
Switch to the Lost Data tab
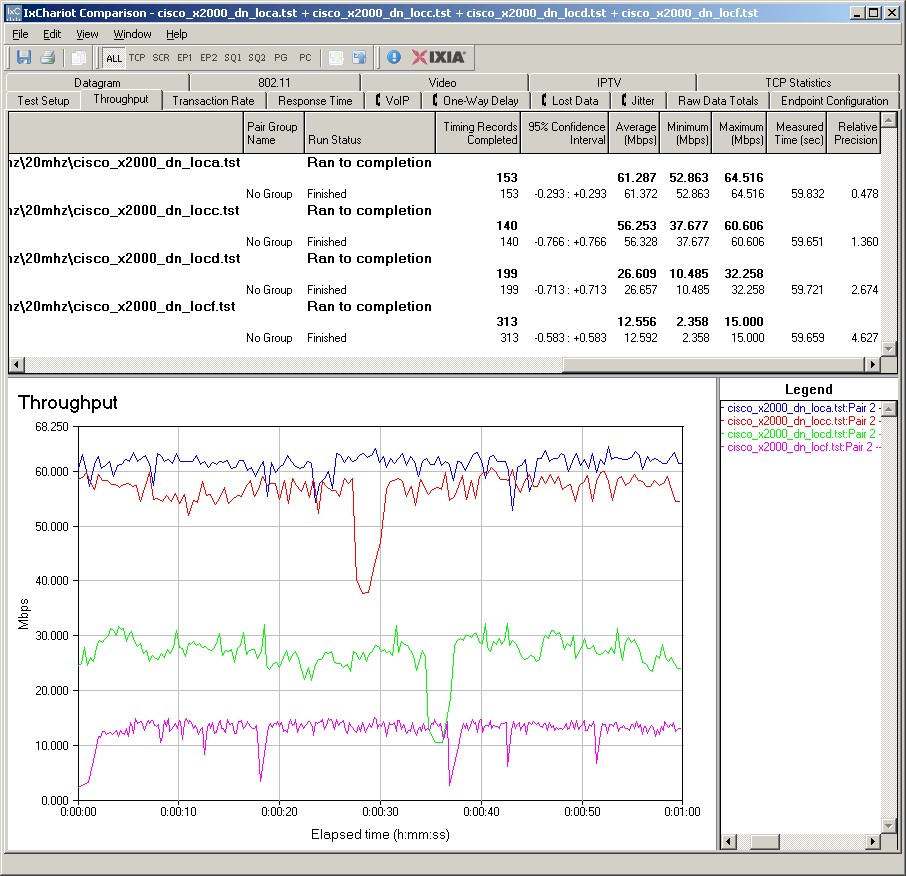570,101
